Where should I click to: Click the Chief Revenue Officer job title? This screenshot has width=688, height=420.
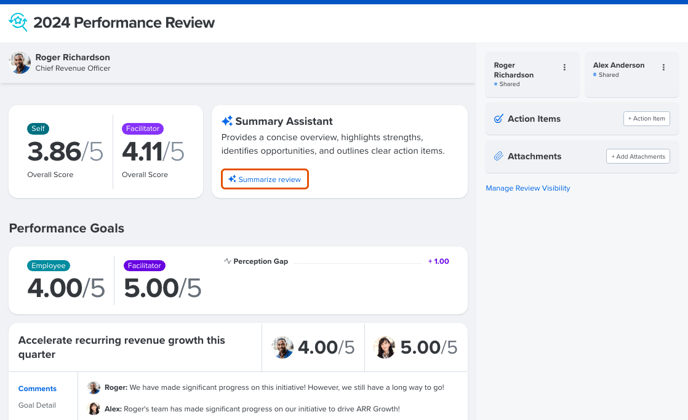pyautogui.click(x=73, y=68)
